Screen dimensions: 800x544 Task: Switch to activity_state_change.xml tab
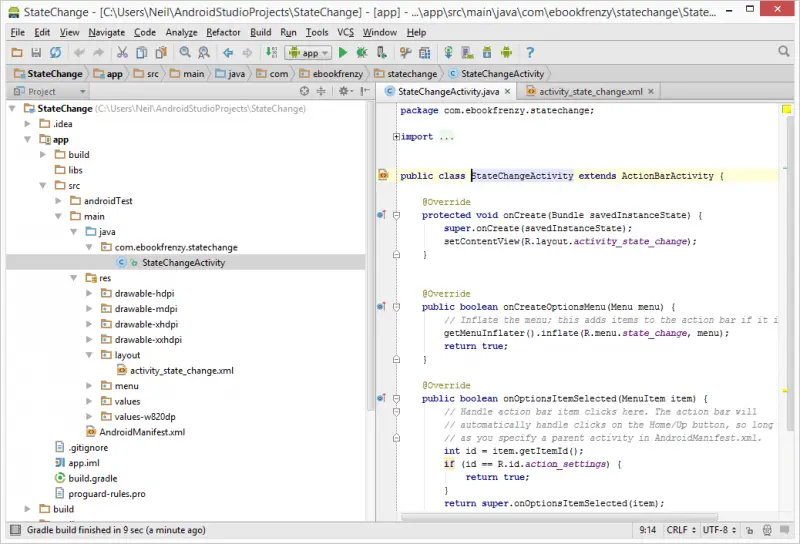[590, 91]
